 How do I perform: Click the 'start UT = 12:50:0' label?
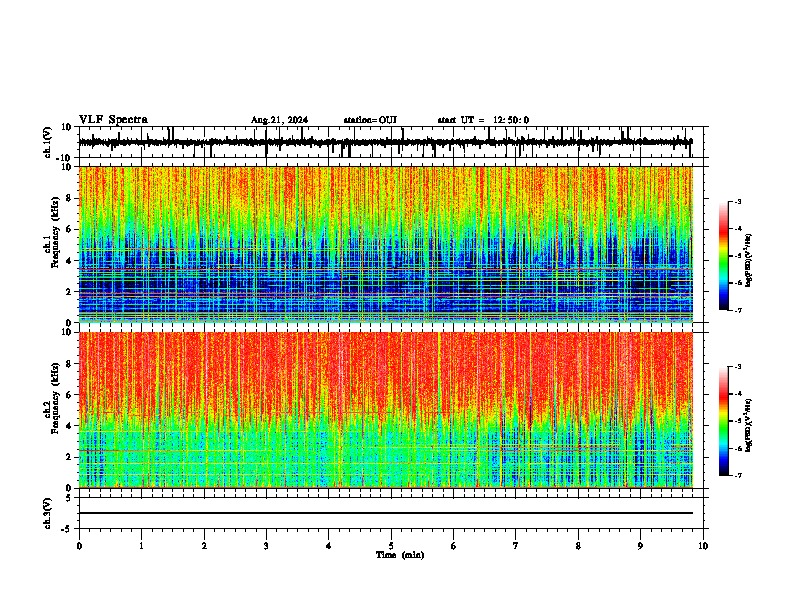pos(483,120)
